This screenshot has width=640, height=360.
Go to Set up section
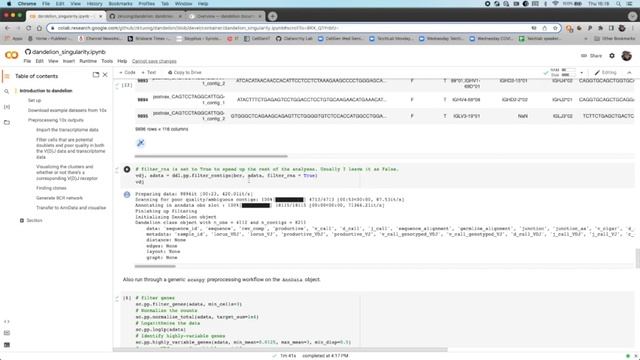point(34,100)
